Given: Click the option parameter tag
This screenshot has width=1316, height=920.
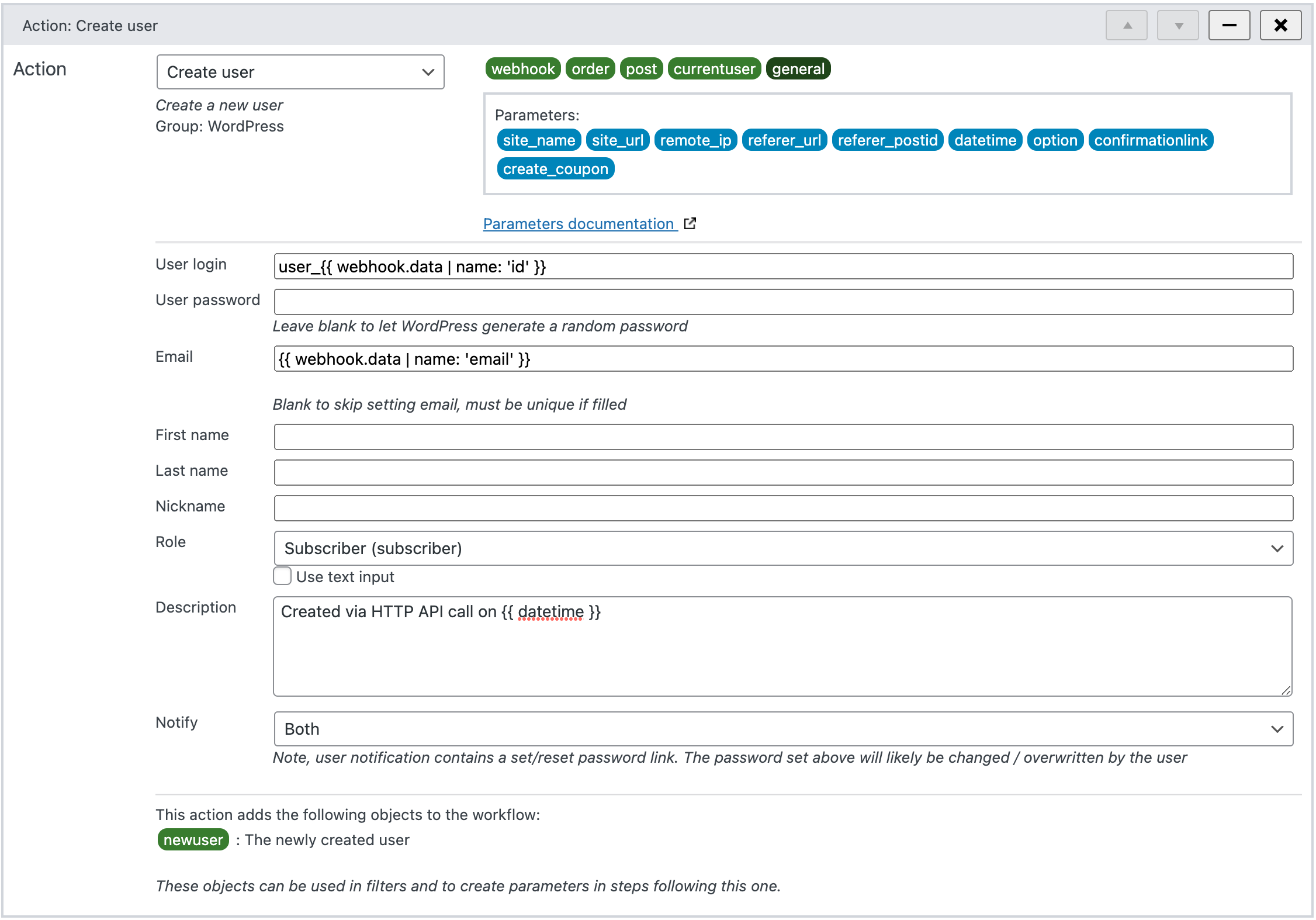Looking at the screenshot, I should 1054,140.
